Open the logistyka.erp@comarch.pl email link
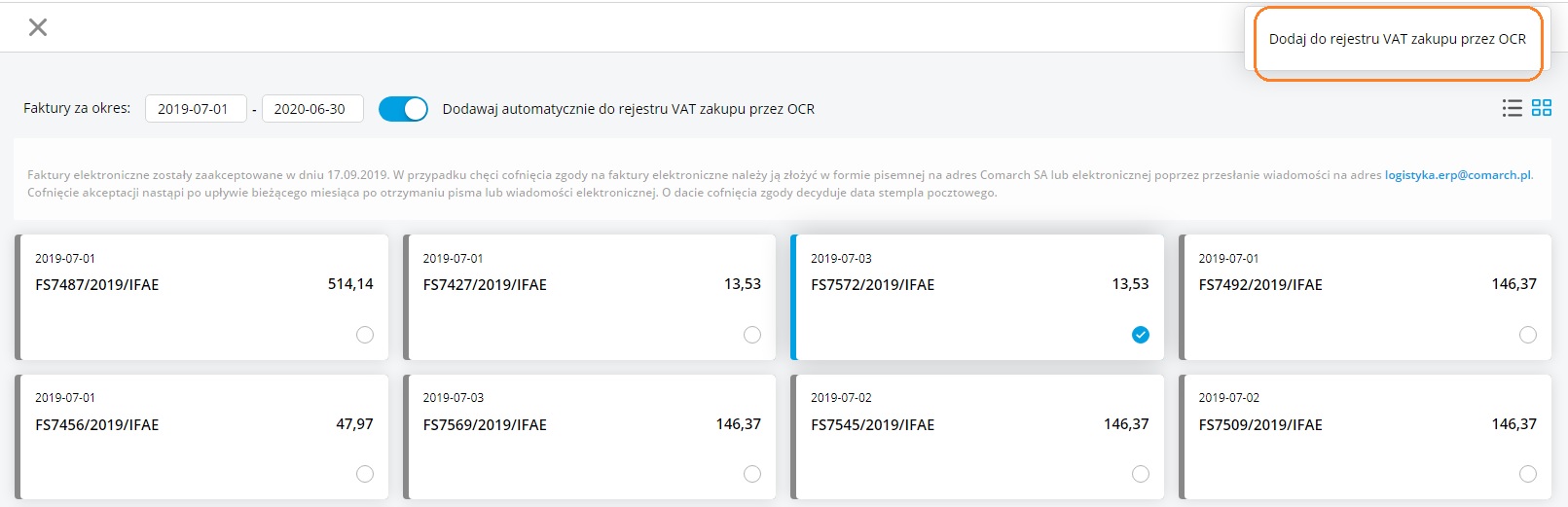1568x507 pixels. 1457,175
